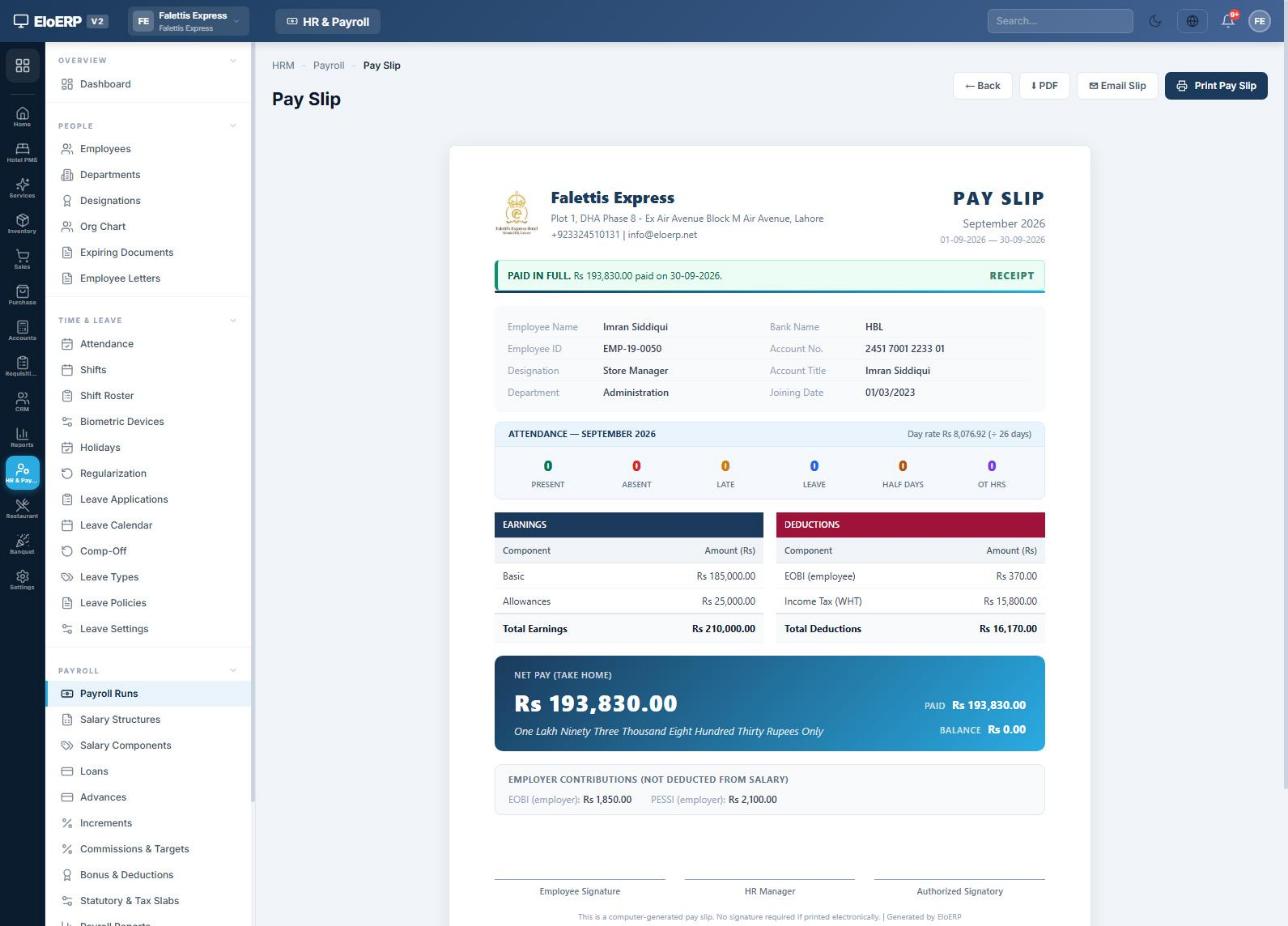Collapse the Payroll sidebar section
This screenshot has height=926, width=1288.
(233, 671)
